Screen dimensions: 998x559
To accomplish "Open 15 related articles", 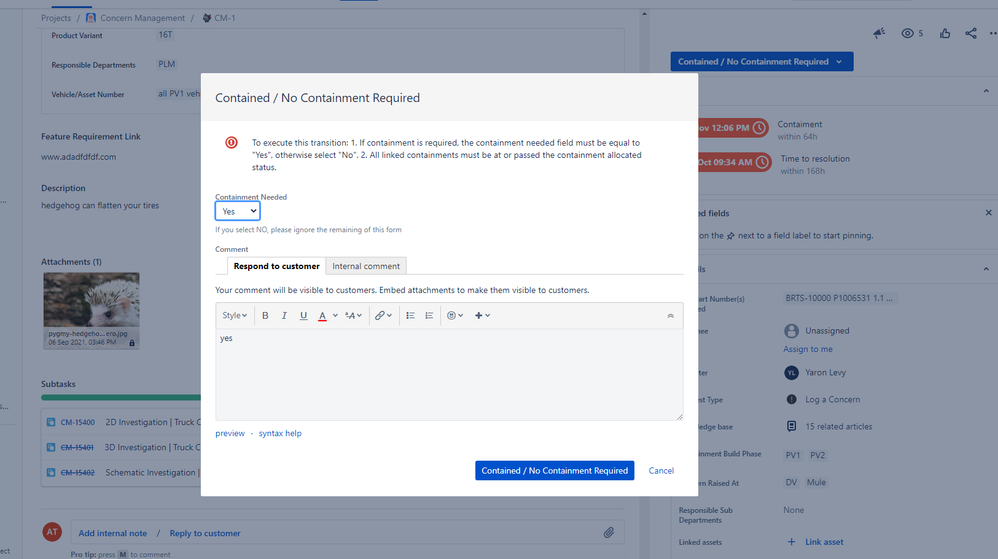I will (x=838, y=427).
